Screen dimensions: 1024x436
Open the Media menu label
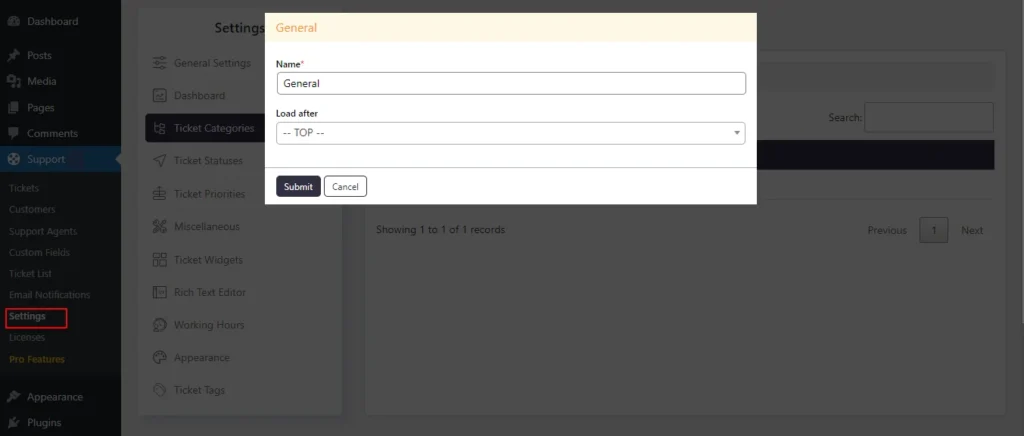tap(42, 82)
